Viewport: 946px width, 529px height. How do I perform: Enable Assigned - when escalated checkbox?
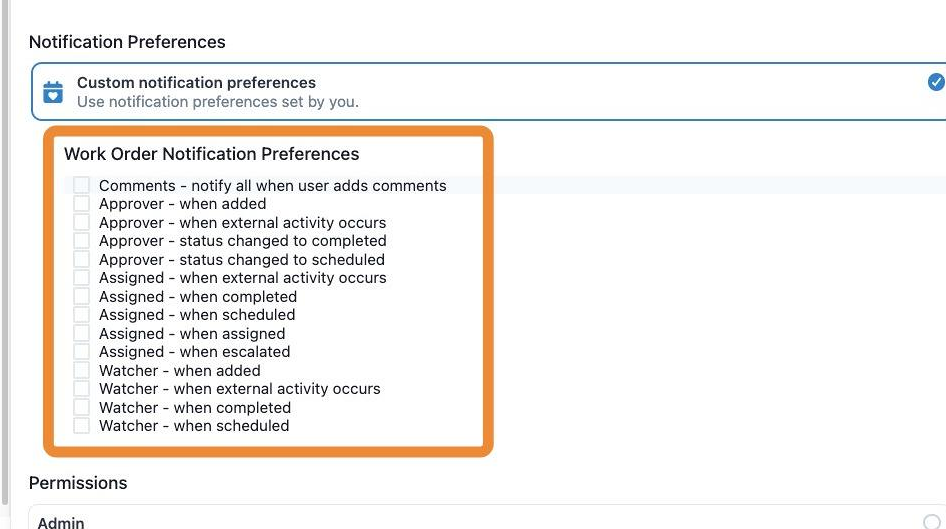coord(81,352)
